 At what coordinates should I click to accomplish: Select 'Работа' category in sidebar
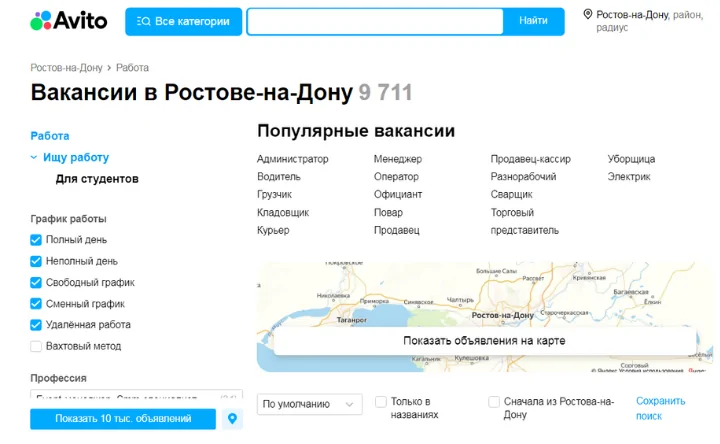click(x=50, y=136)
